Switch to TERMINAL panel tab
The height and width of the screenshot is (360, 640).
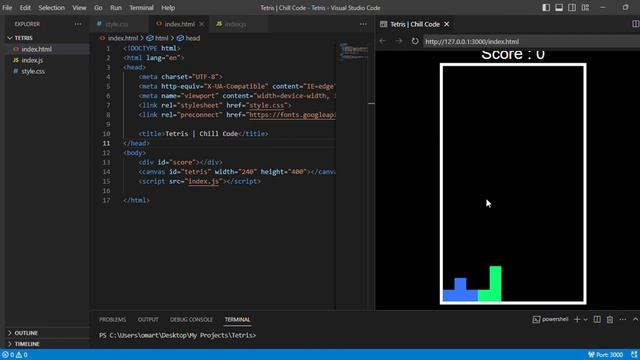coord(237,320)
